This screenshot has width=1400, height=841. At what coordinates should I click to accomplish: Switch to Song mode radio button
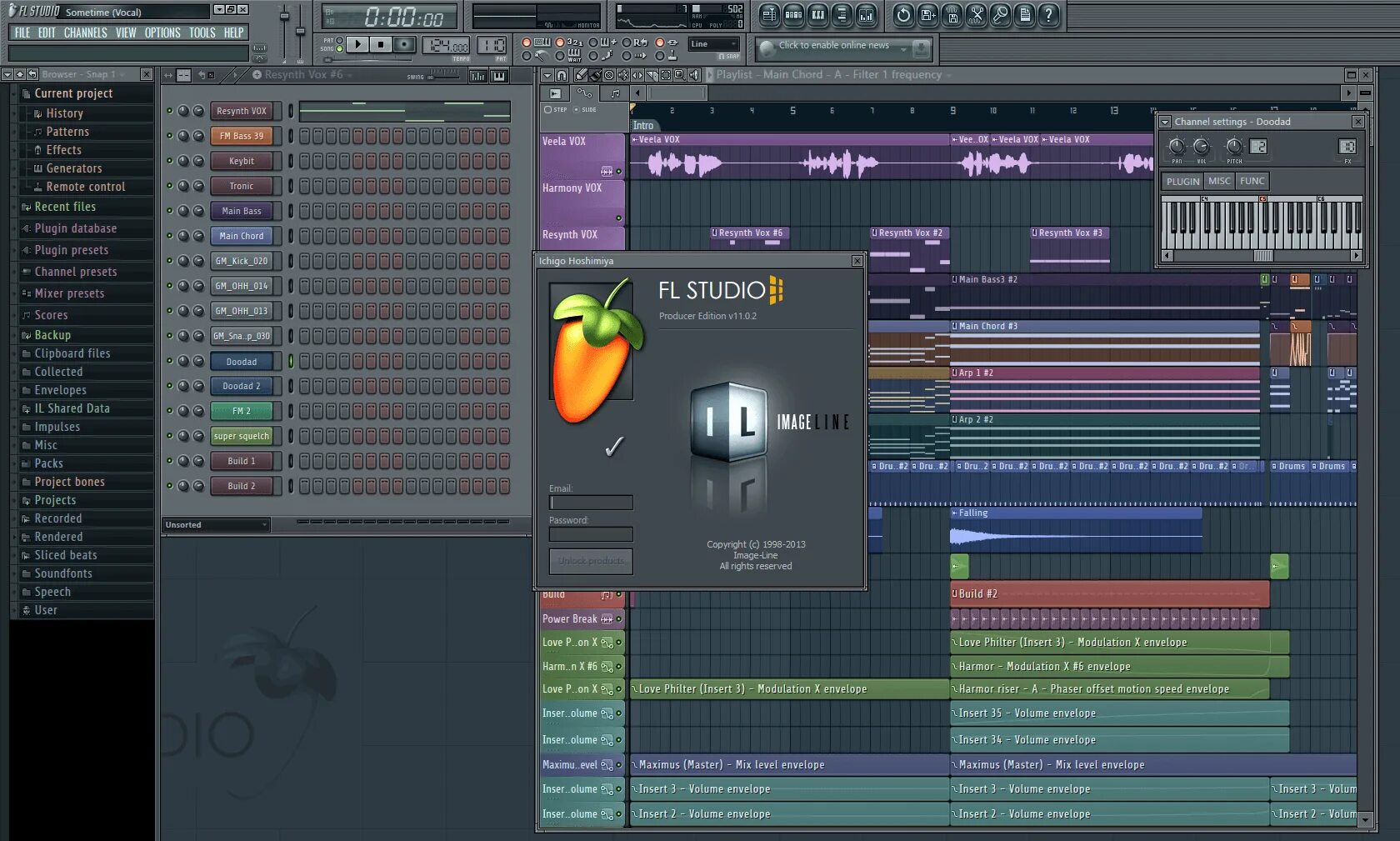(339, 49)
